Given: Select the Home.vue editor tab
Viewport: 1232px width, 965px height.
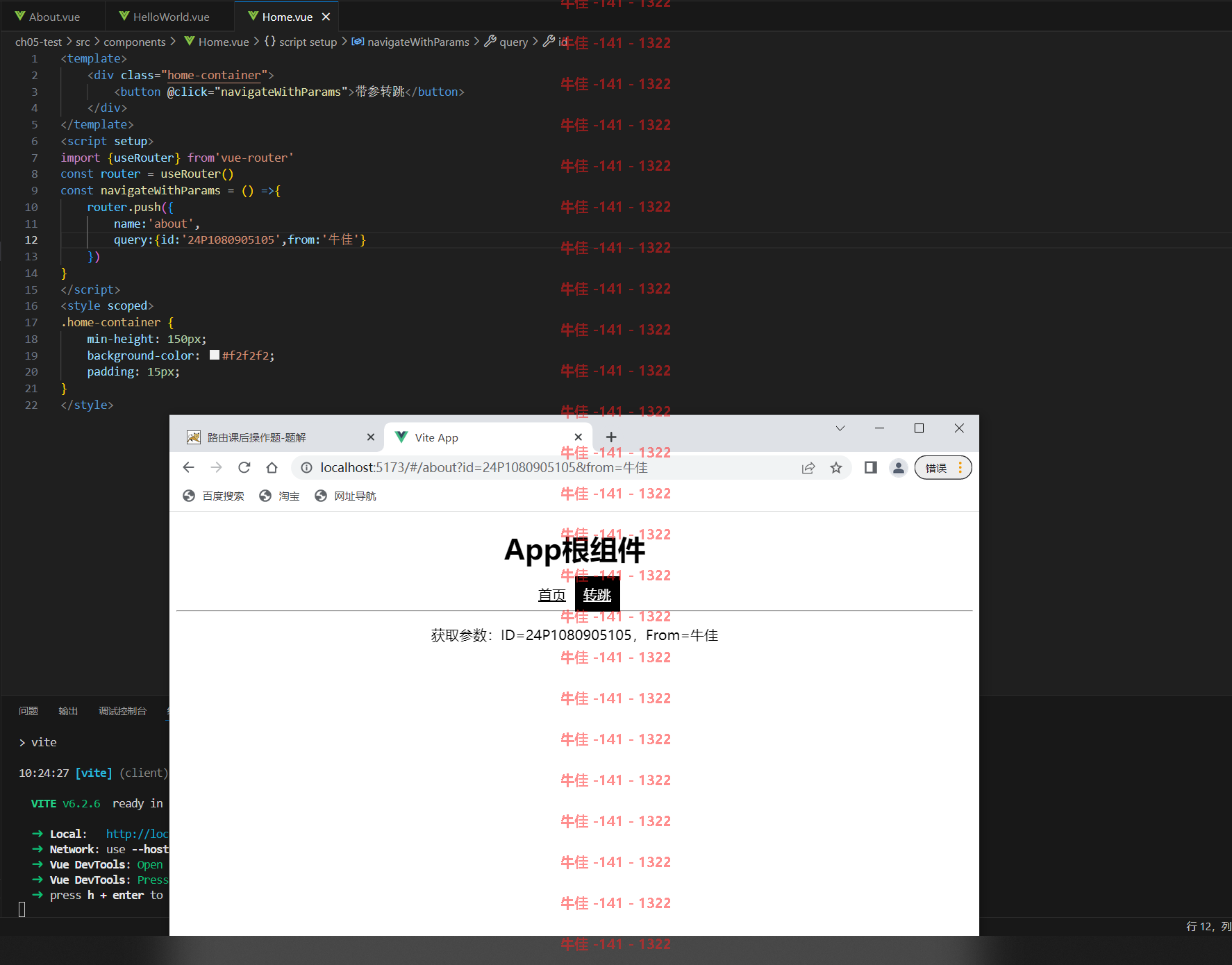Looking at the screenshot, I should click(287, 17).
